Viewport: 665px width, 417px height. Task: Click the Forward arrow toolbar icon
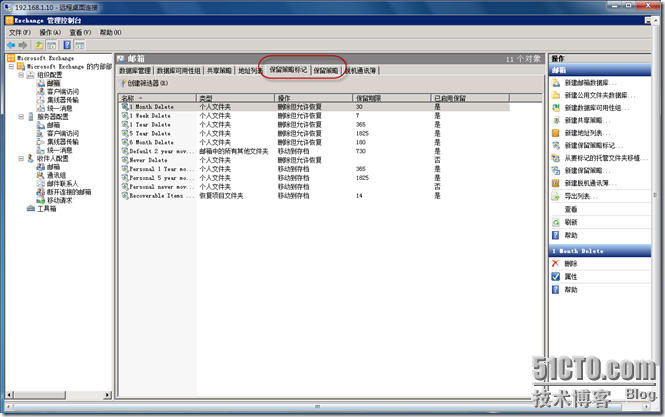tap(23, 45)
